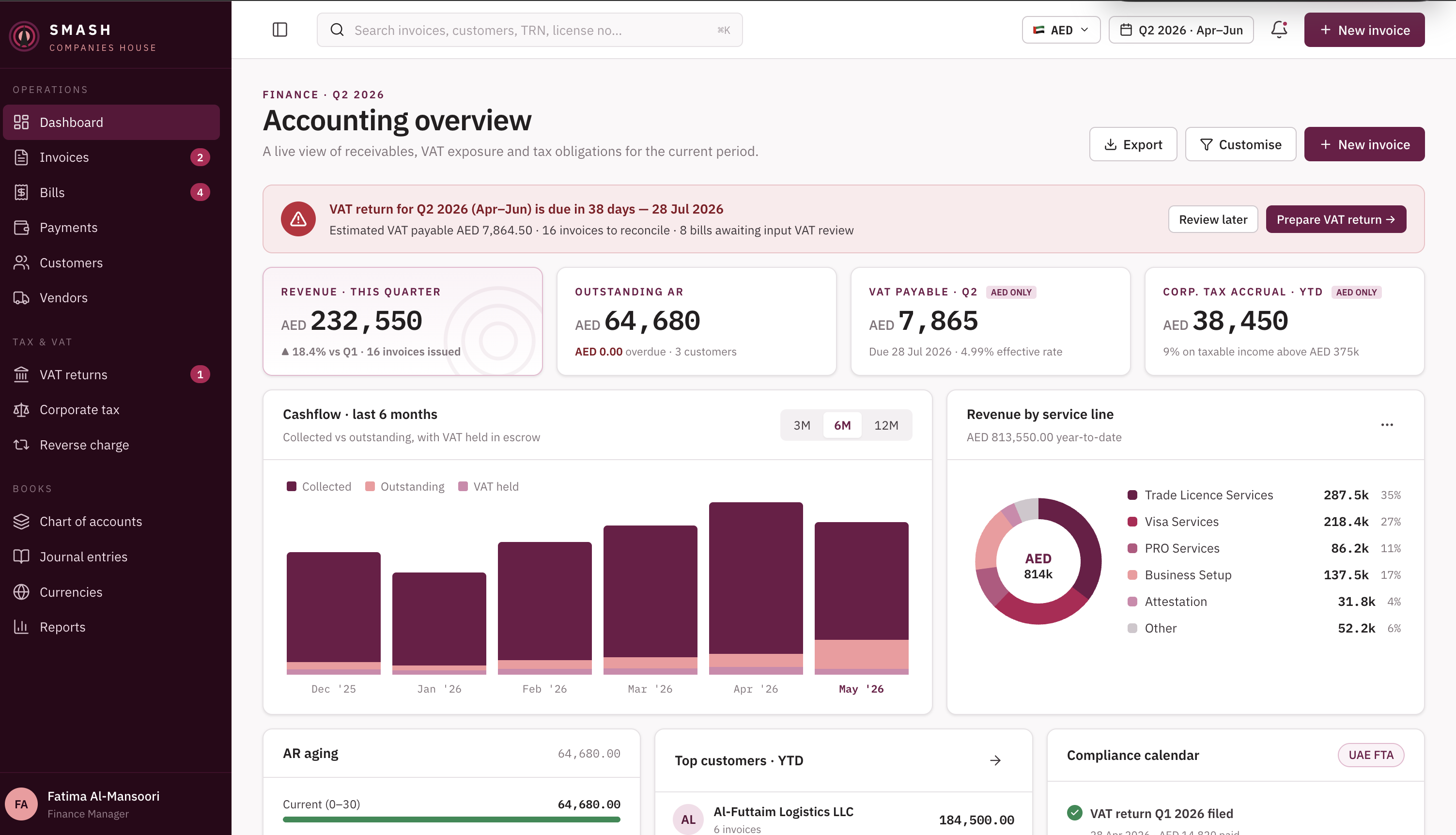Image resolution: width=1456 pixels, height=835 pixels.
Task: Go to Bills section
Action: 111,192
